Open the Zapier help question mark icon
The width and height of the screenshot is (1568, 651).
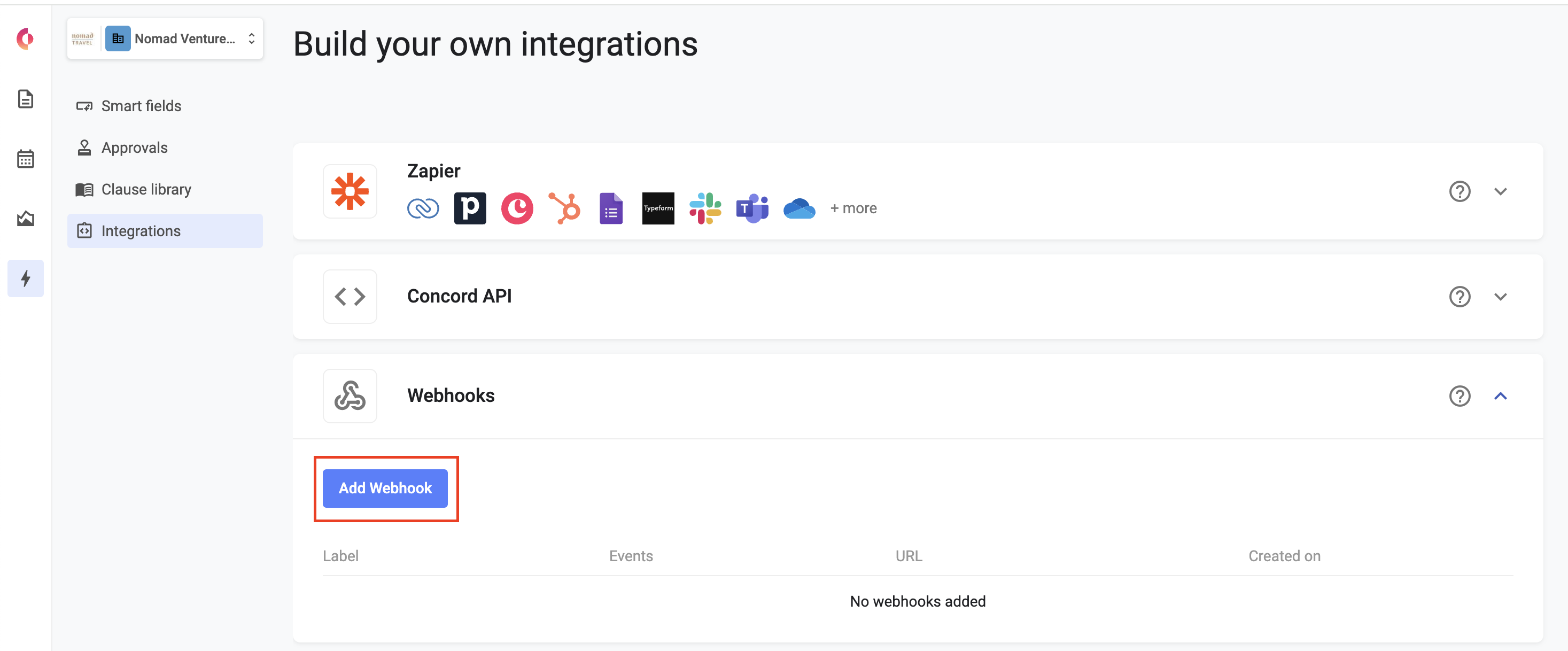coord(1459,191)
